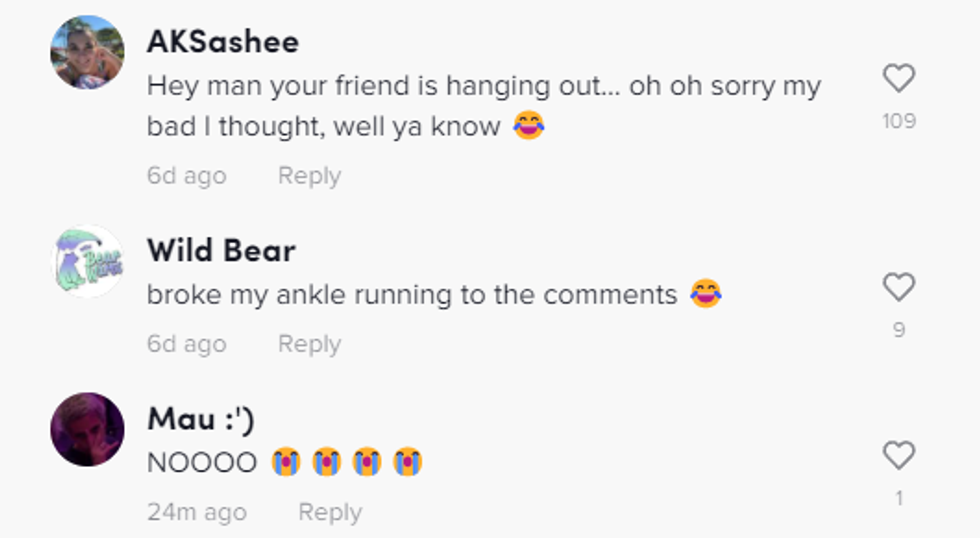This screenshot has height=538, width=980.
Task: Toggle the heart on Mau's comment
Action: [899, 456]
